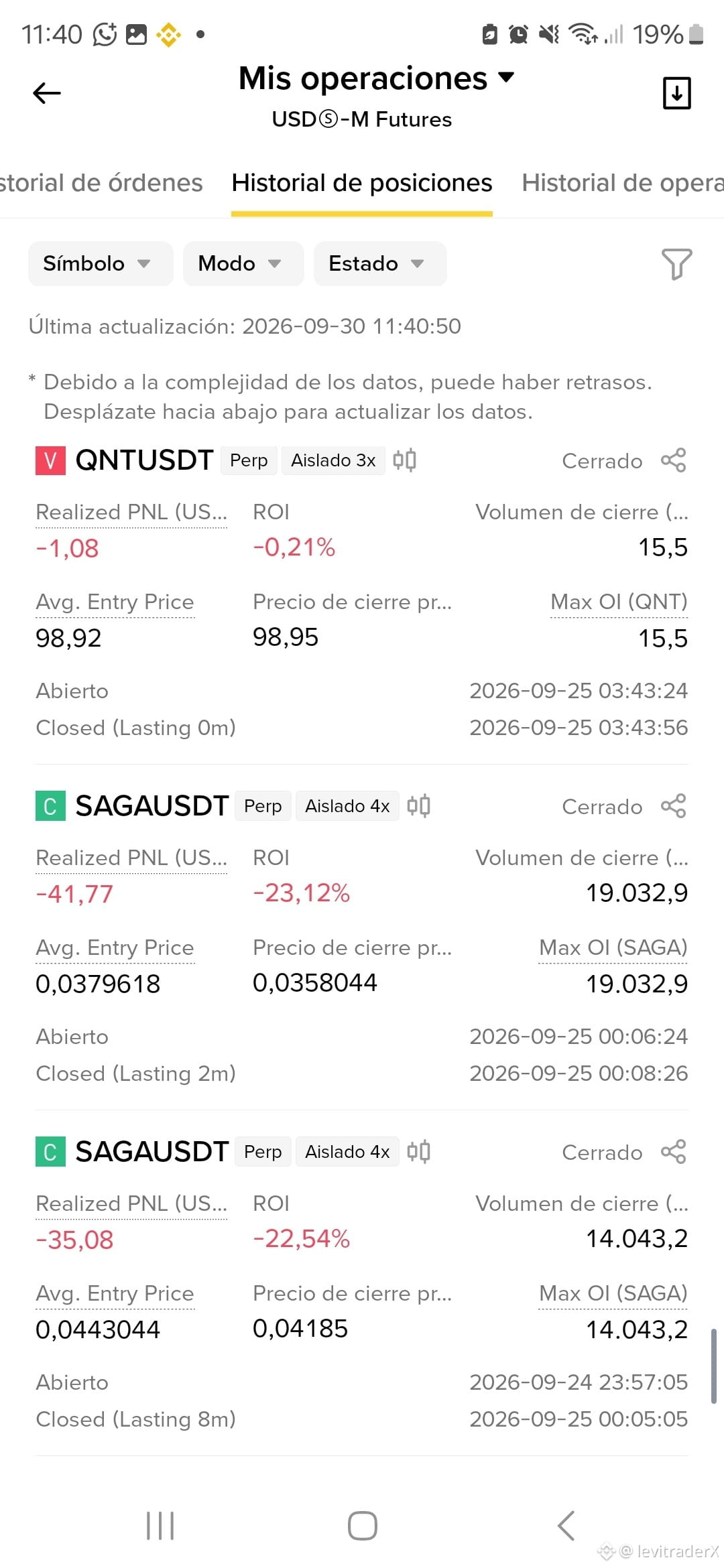Switch to Historial de operaciones tab
724x1568 pixels.
623,183
